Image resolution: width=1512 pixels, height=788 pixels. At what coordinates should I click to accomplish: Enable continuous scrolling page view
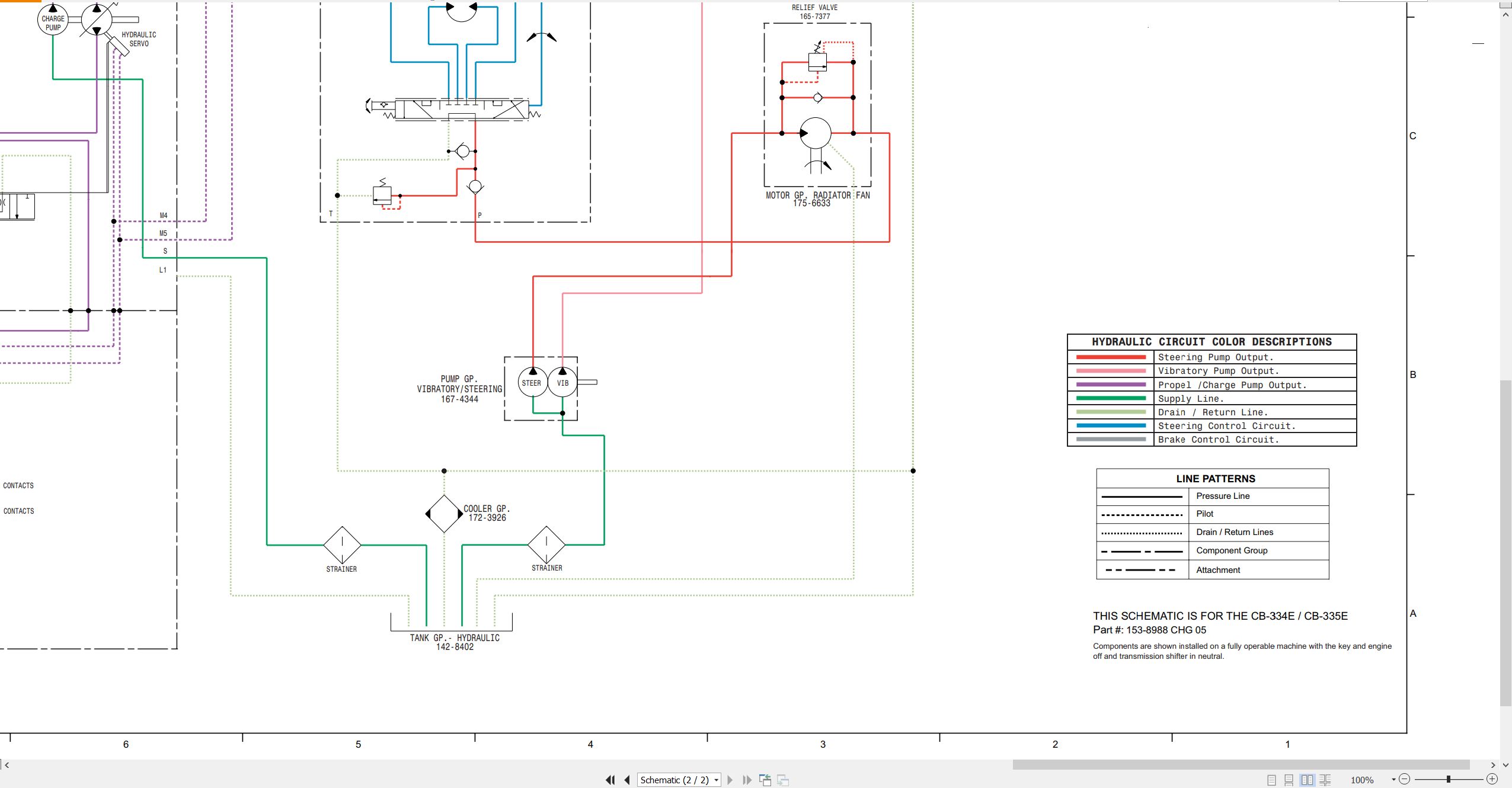(1289, 780)
